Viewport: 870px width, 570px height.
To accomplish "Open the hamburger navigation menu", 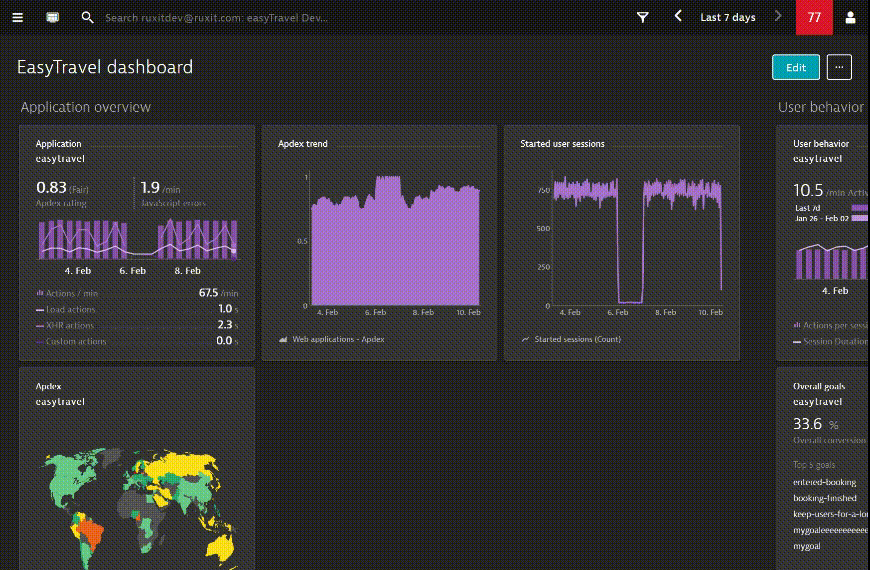I will [x=18, y=17].
